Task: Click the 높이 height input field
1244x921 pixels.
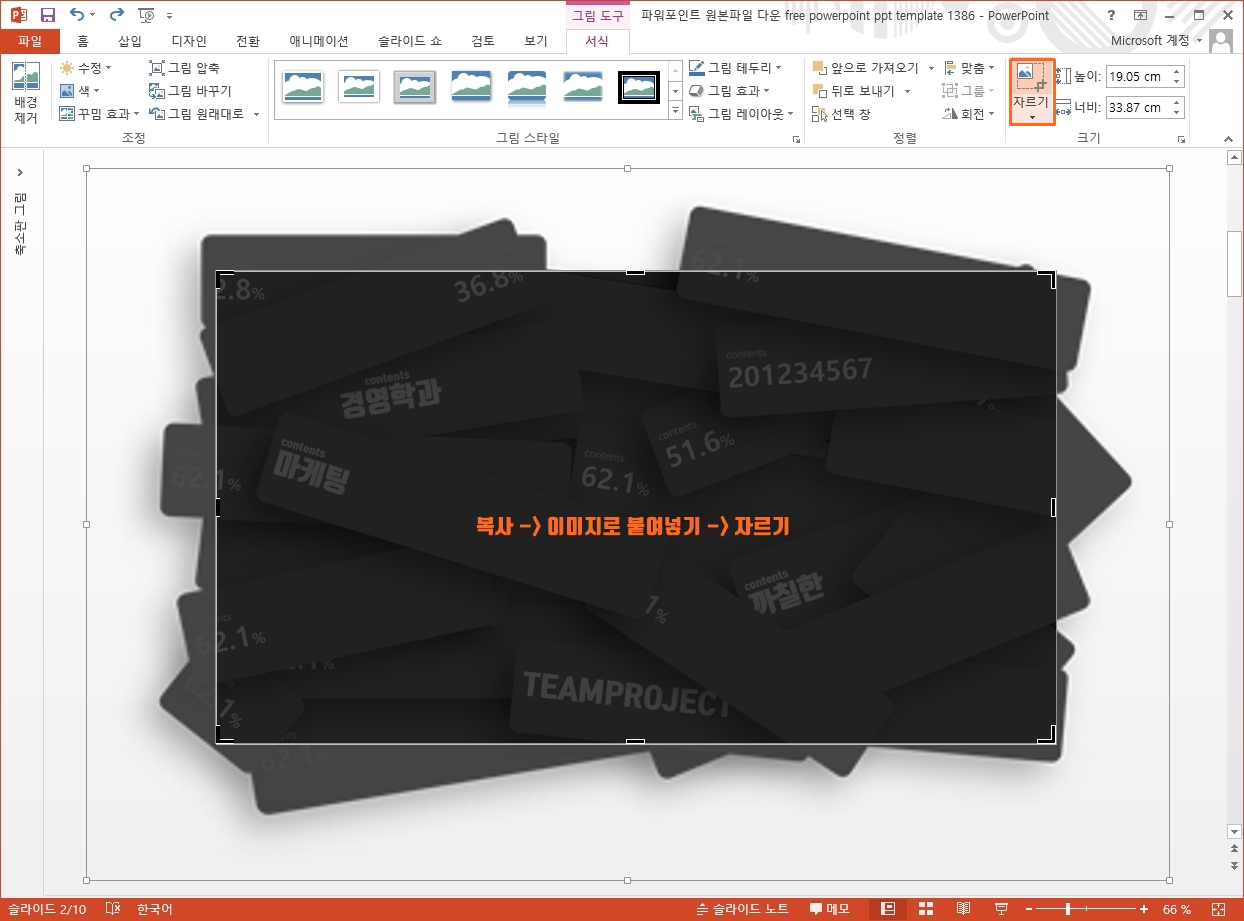Action: click(x=1137, y=76)
